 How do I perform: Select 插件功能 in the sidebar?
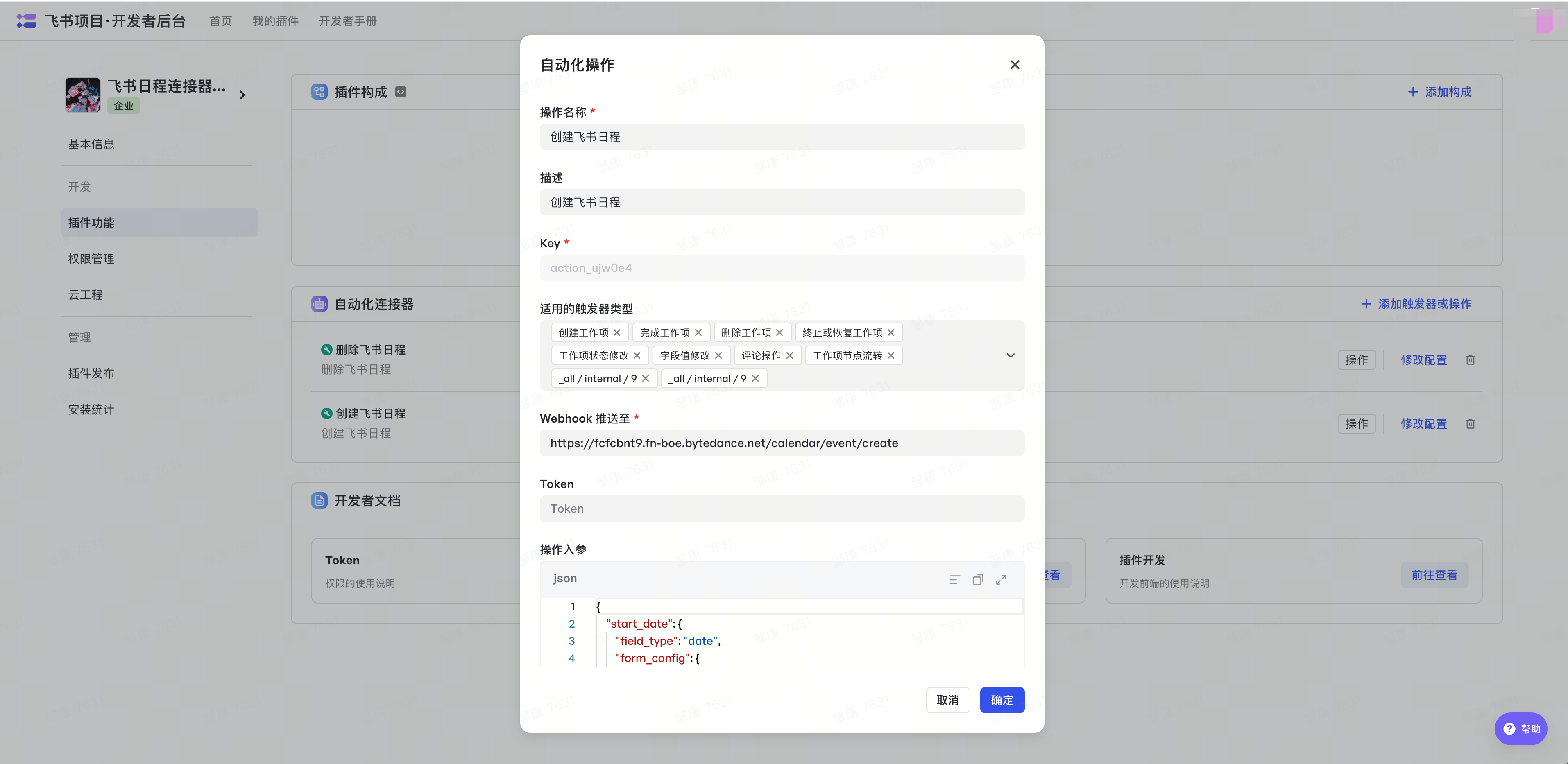[x=159, y=223]
